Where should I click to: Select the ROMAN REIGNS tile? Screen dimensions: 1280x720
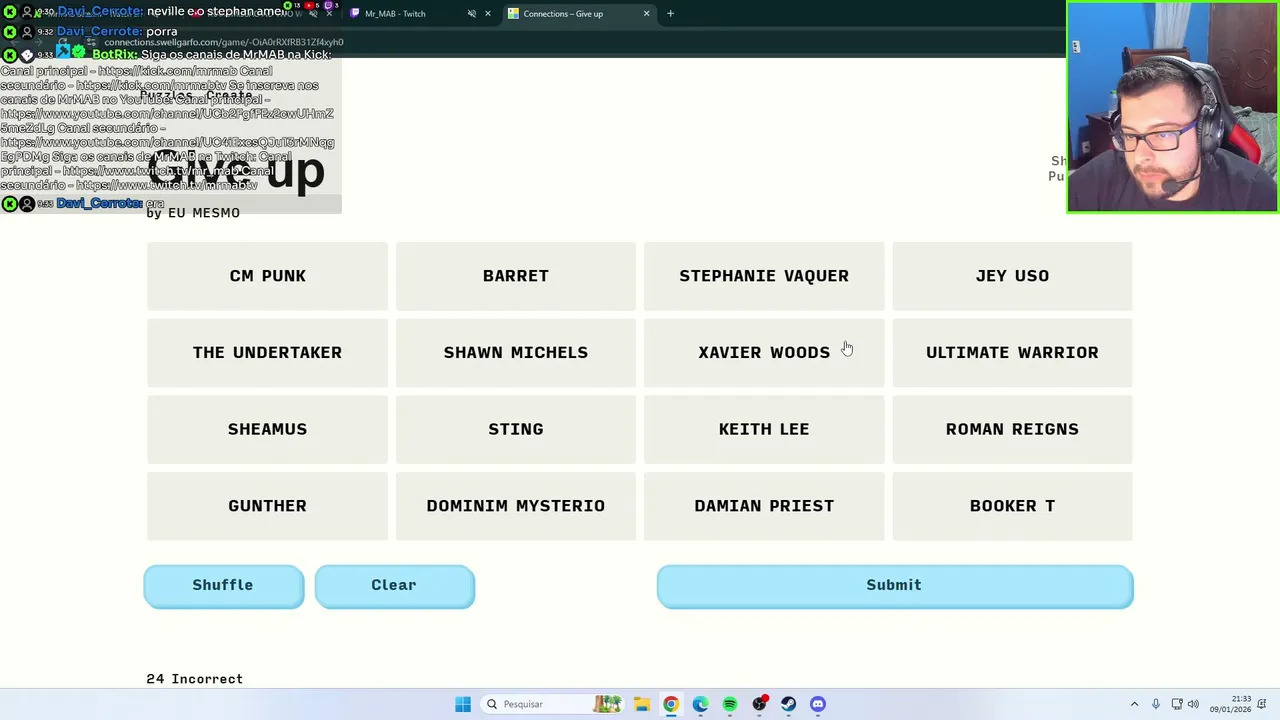point(1012,429)
